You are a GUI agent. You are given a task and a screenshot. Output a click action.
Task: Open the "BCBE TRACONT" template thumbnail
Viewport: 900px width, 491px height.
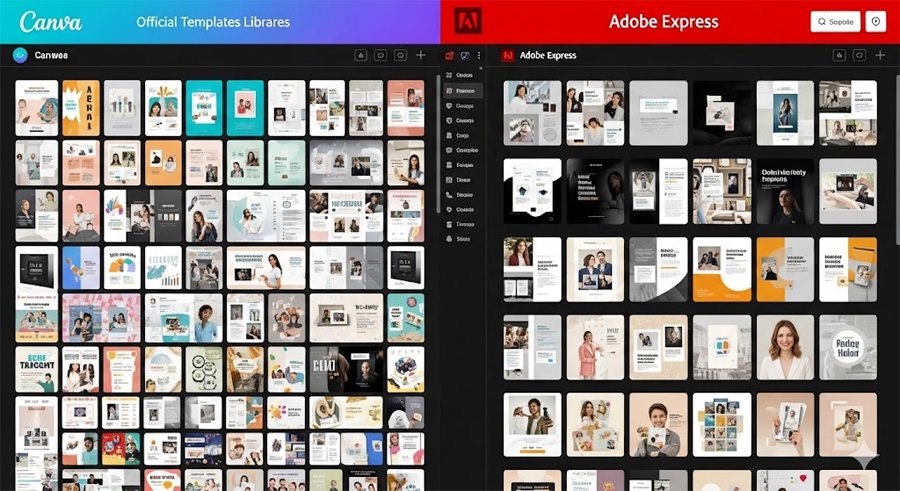pos(37,369)
